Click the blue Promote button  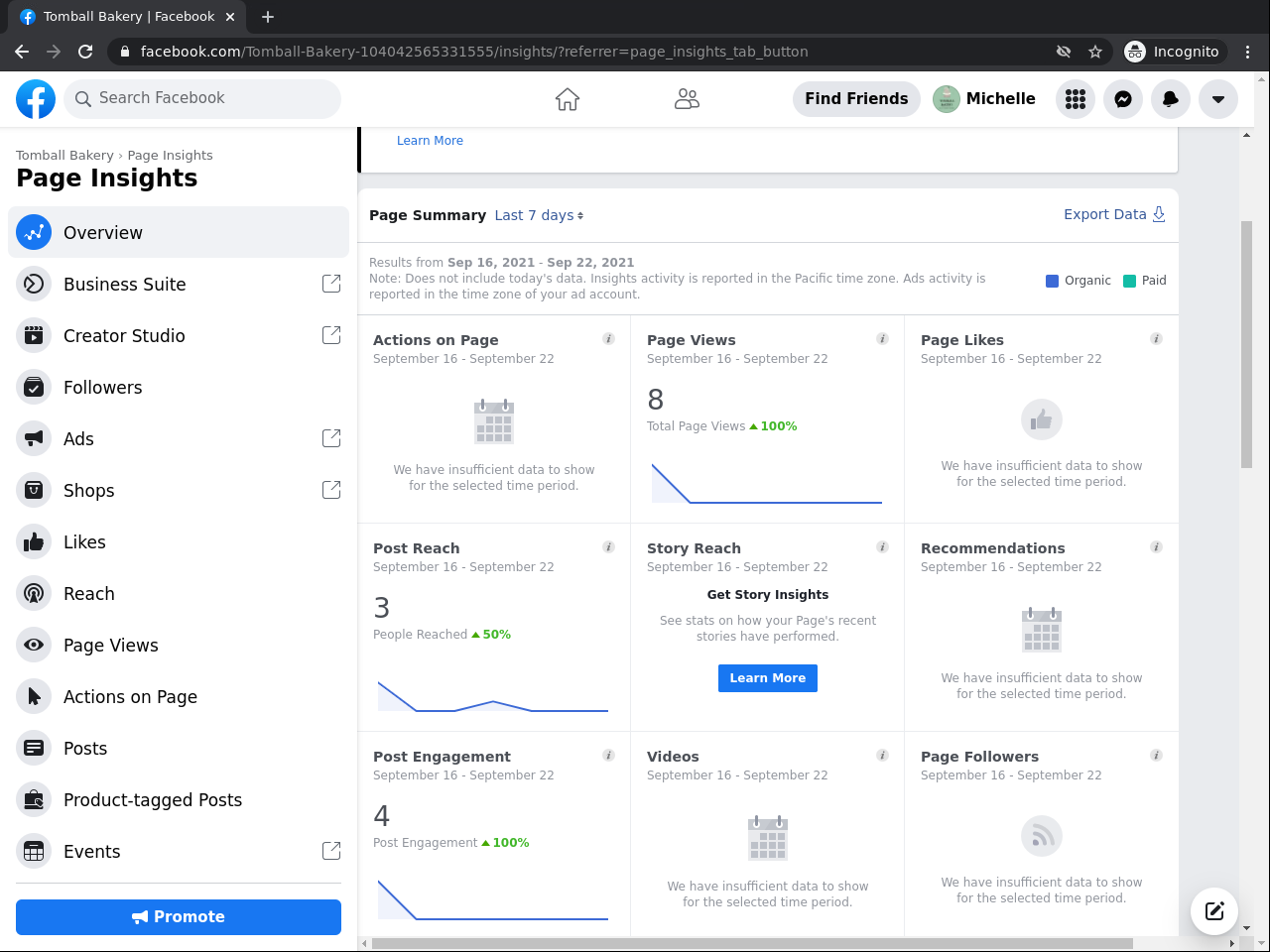(179, 917)
